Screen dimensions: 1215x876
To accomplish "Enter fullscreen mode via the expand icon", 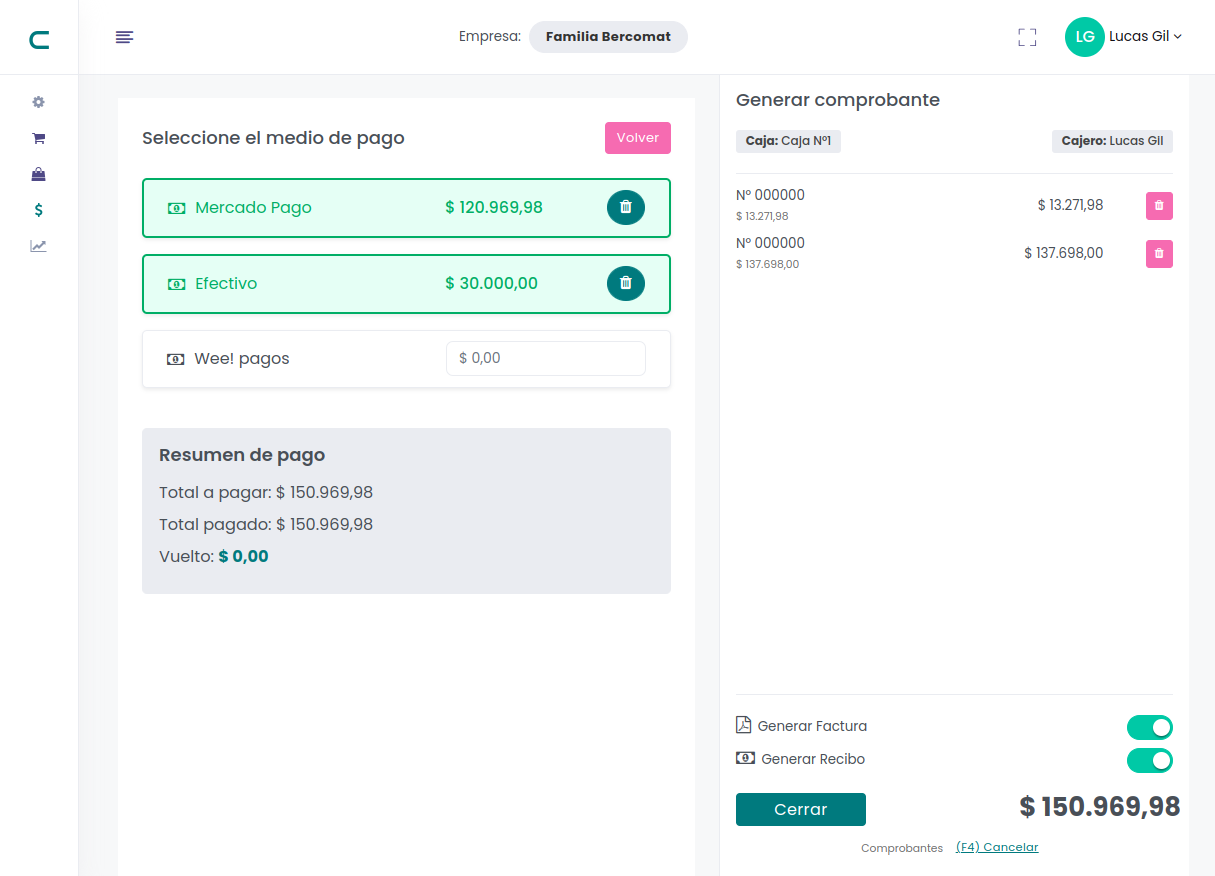I will tap(1027, 38).
